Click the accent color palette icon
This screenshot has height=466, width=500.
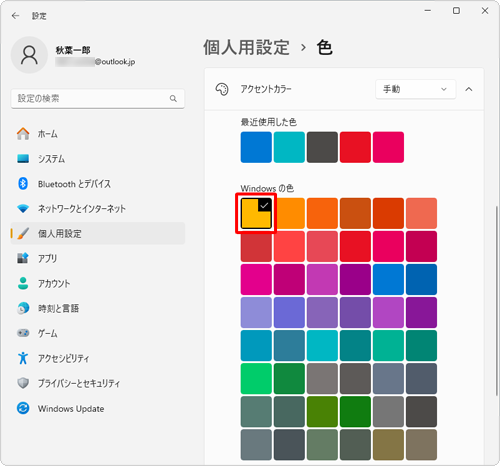click(222, 89)
